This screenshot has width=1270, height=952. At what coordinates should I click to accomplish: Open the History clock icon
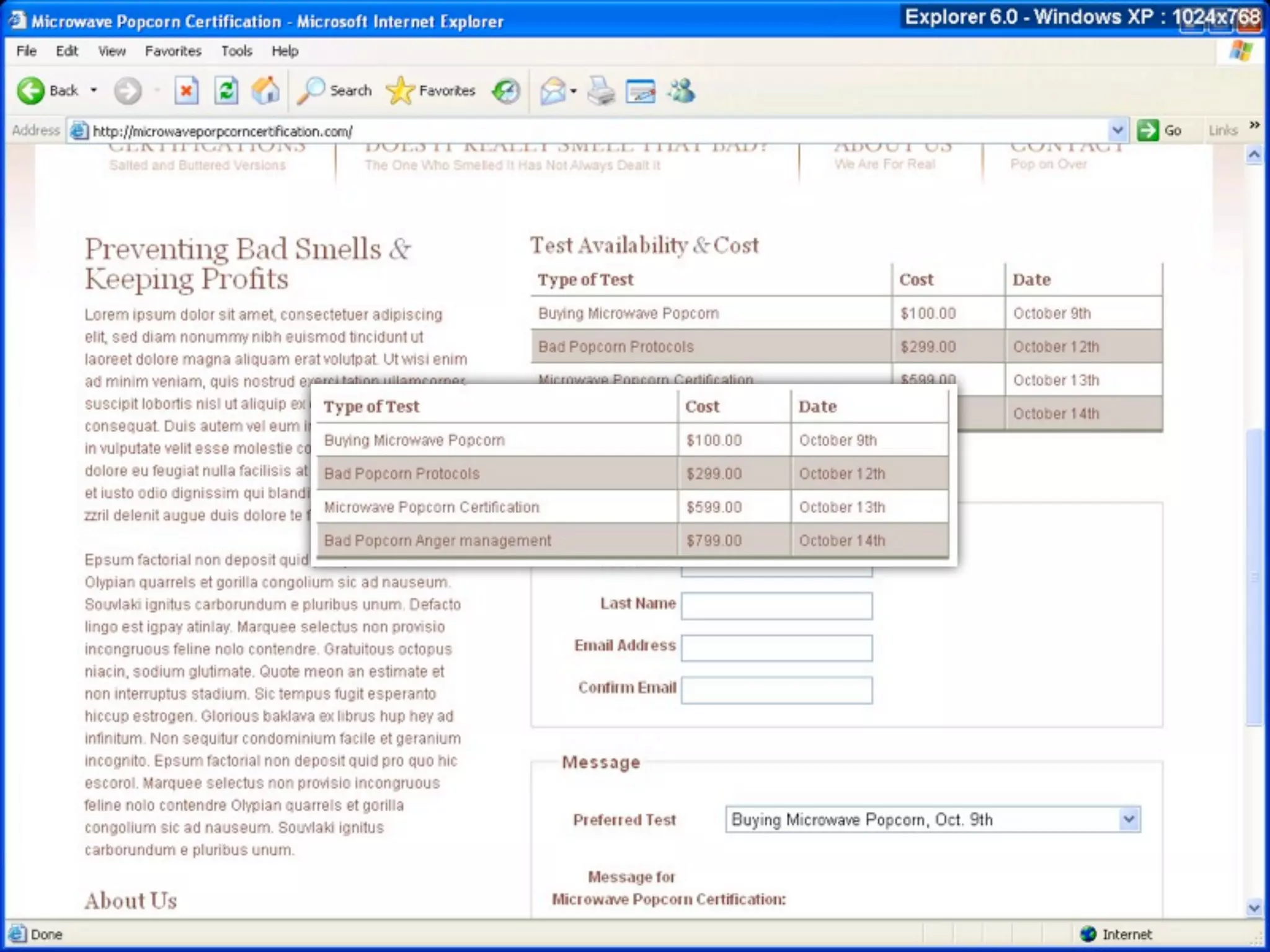pyautogui.click(x=506, y=92)
